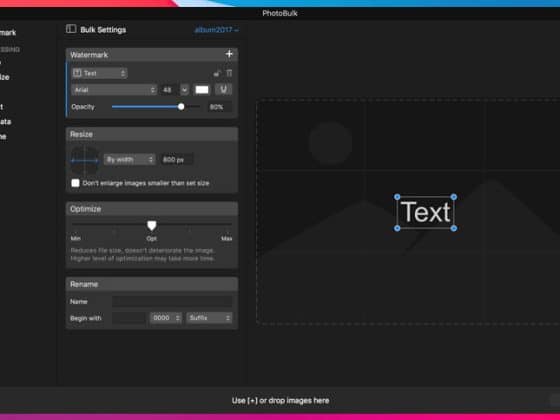The height and width of the screenshot is (420, 560).
Task: Toggle the sidebar icon beside Bulk Settings
Action: click(x=71, y=29)
